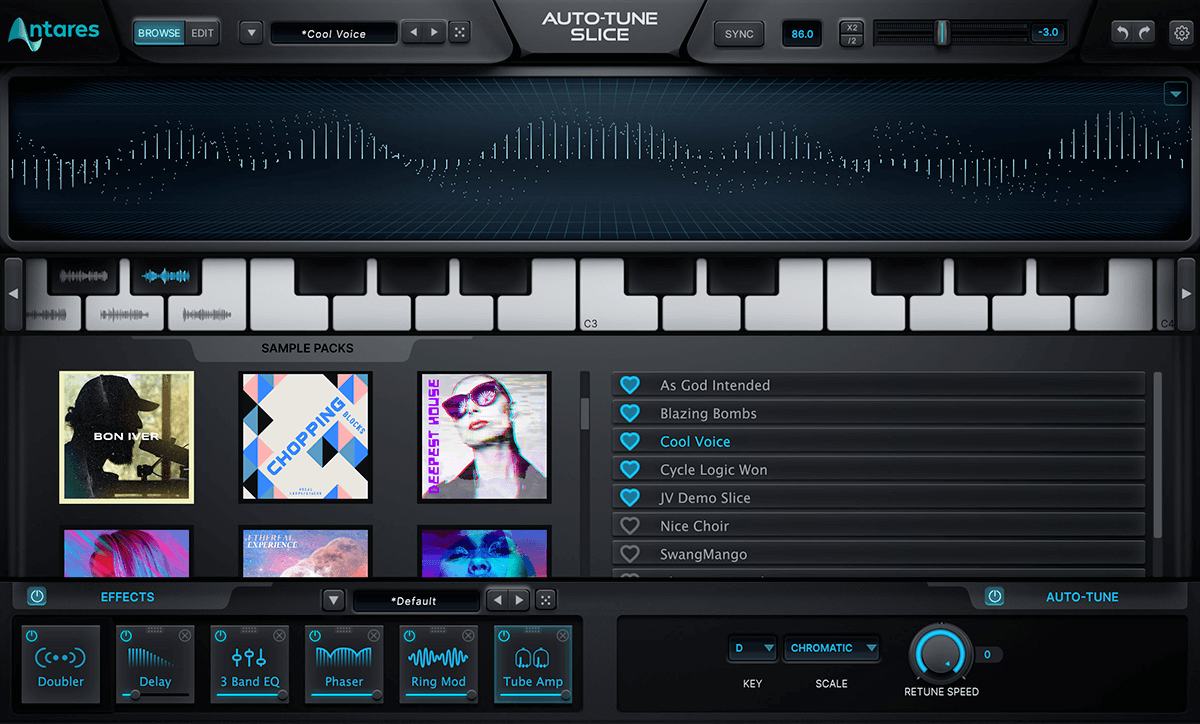Viewport: 1200px width, 724px height.
Task: Click the Retune Speed knob
Action: pyautogui.click(x=940, y=655)
